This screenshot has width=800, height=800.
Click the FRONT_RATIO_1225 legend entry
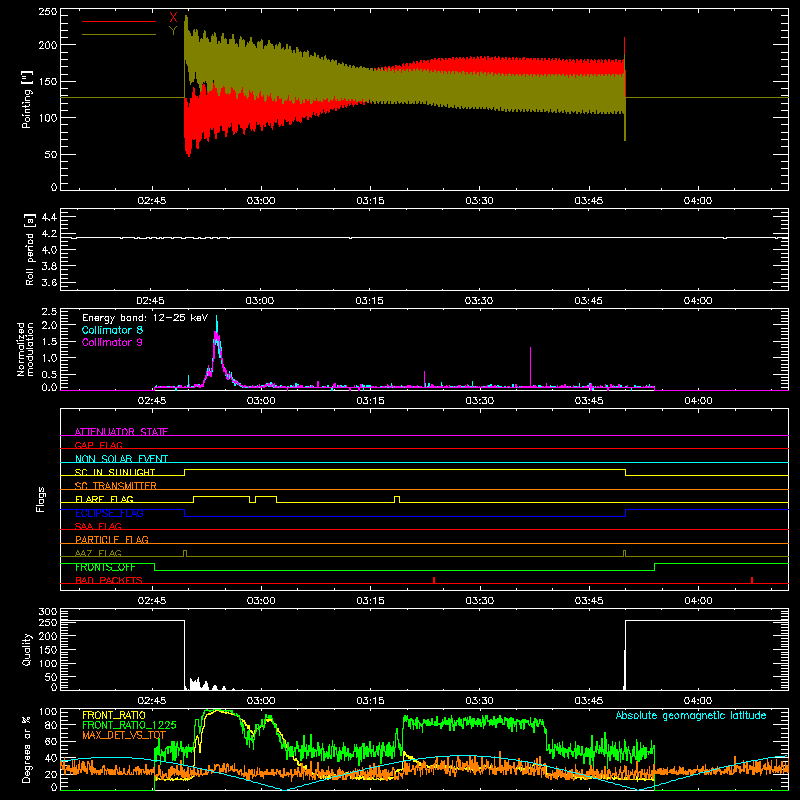[x=129, y=725]
